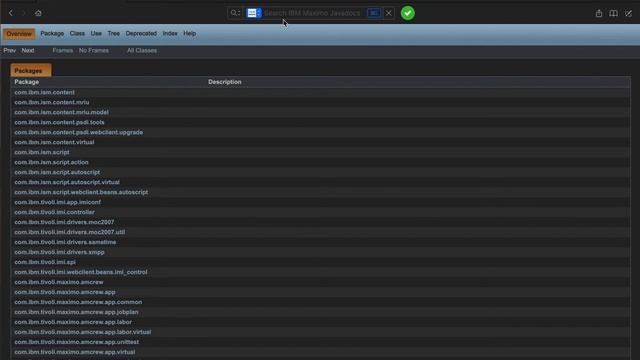Screen dimensions: 640x360
Task: Switch to the Class tab
Action: click(x=77, y=33)
